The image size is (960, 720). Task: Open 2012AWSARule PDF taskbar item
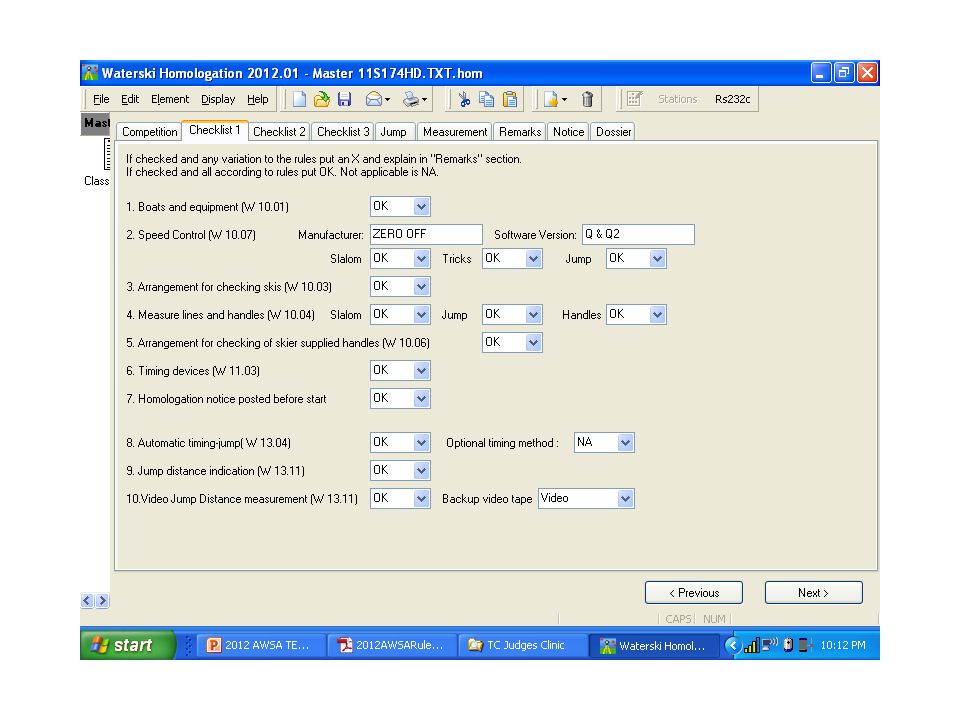tap(391, 645)
